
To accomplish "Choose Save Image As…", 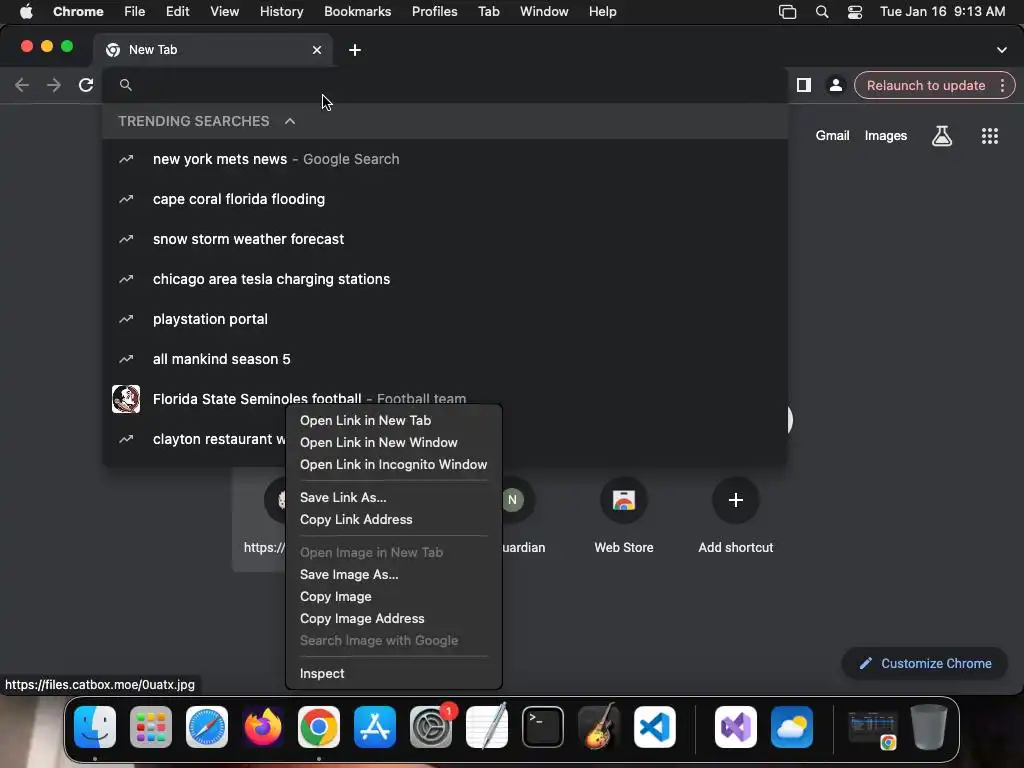I will (394, 575).
